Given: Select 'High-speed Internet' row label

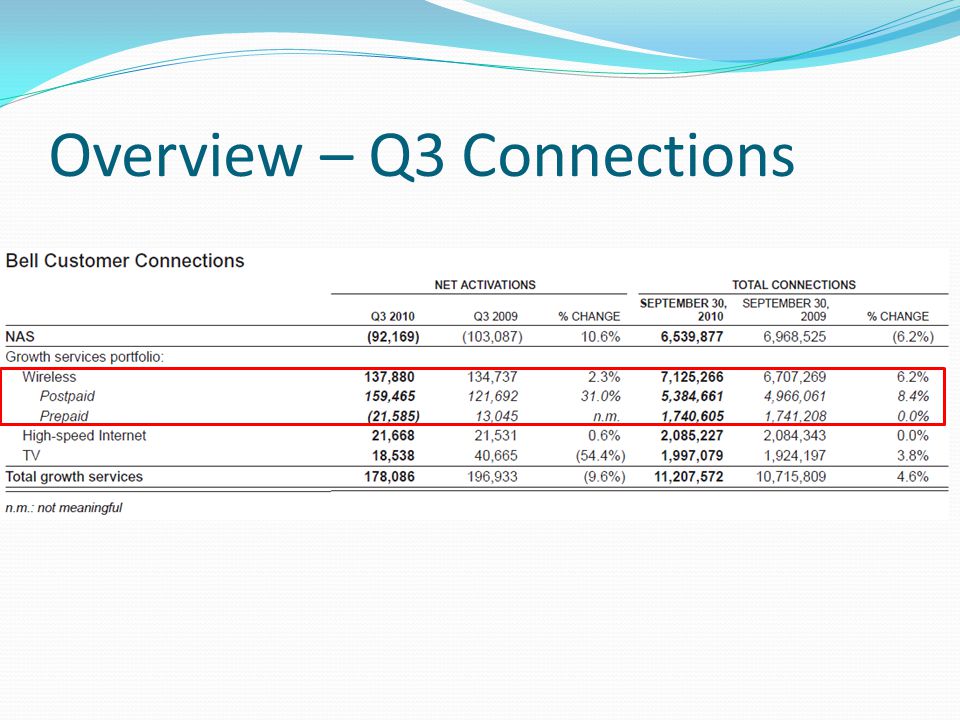Looking at the screenshot, I should [x=84, y=436].
